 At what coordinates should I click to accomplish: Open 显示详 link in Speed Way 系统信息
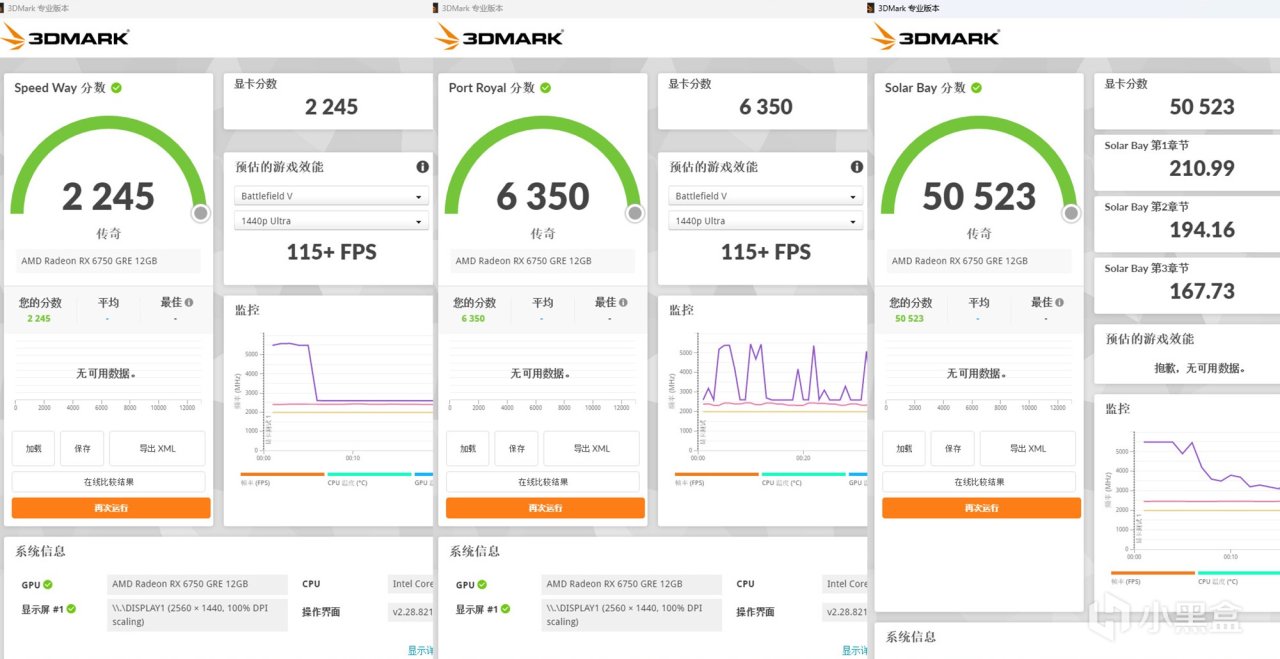tap(421, 650)
